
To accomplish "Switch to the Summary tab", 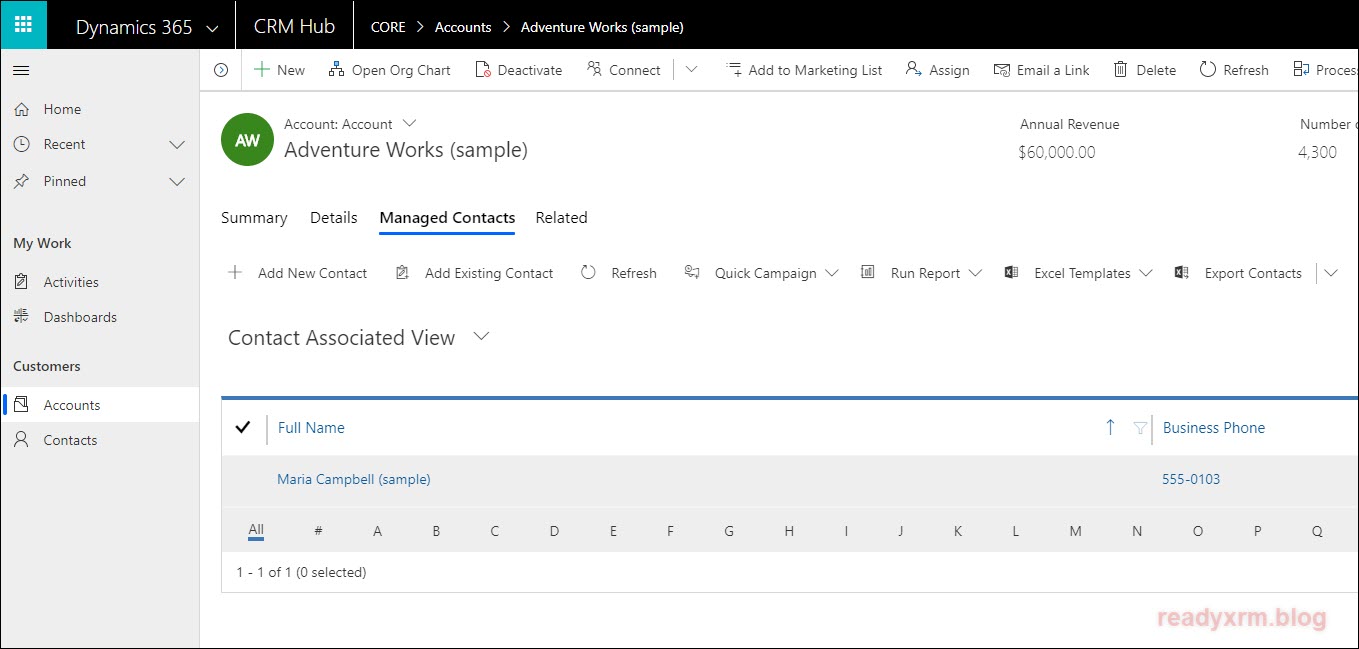I will (254, 218).
